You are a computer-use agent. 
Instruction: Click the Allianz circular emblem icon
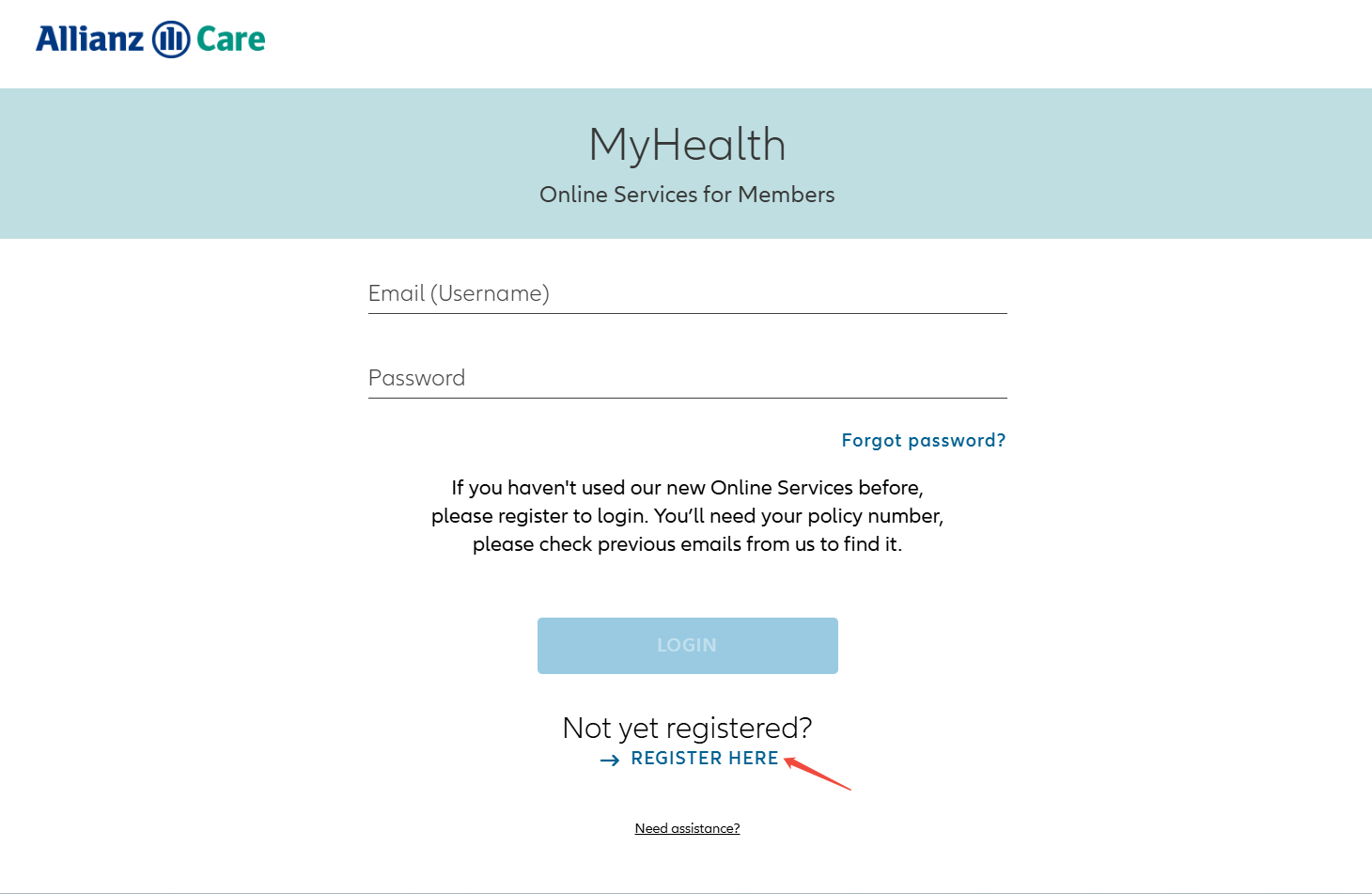[x=171, y=39]
